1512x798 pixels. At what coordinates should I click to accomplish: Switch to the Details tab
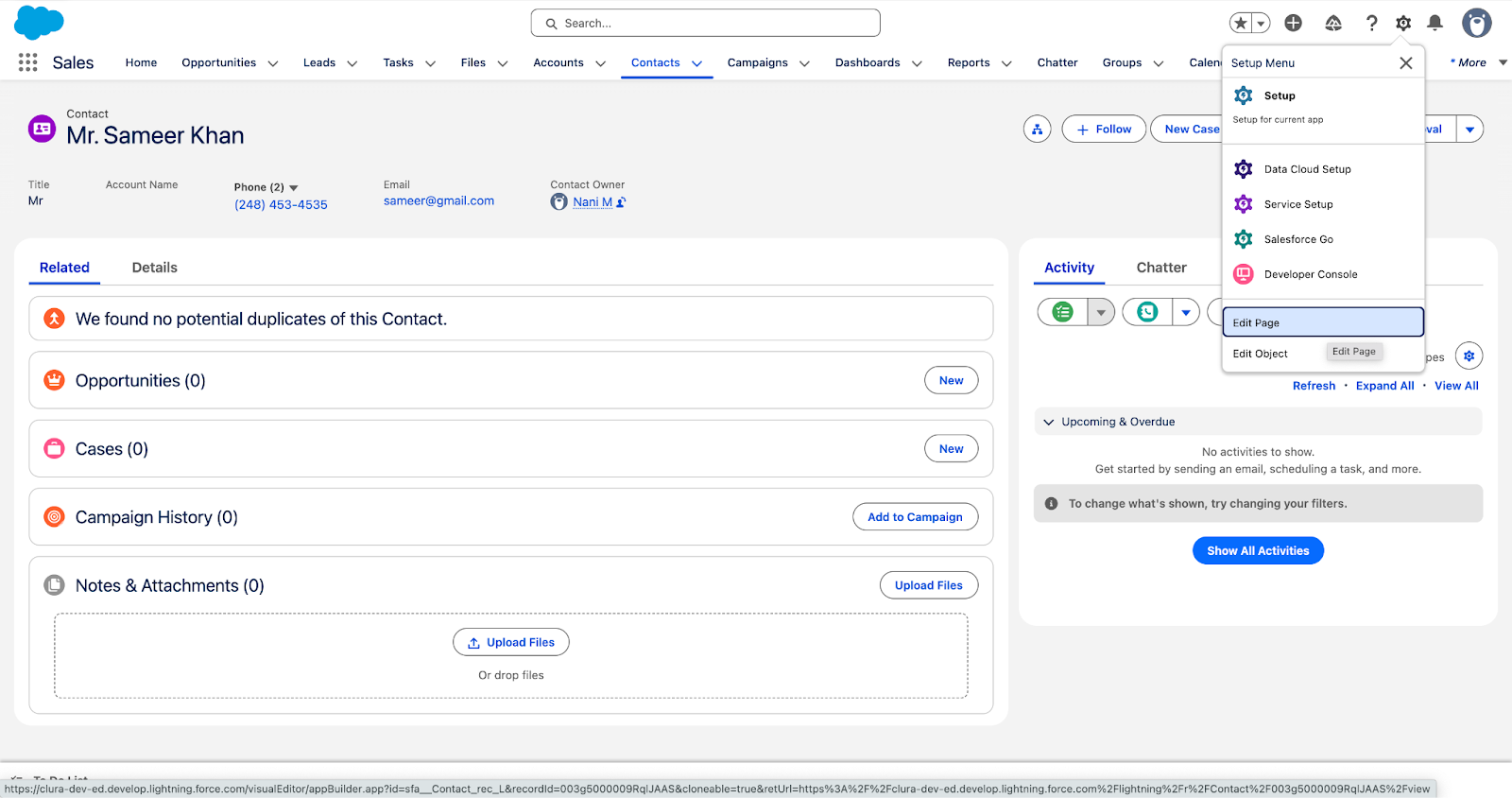tap(155, 268)
